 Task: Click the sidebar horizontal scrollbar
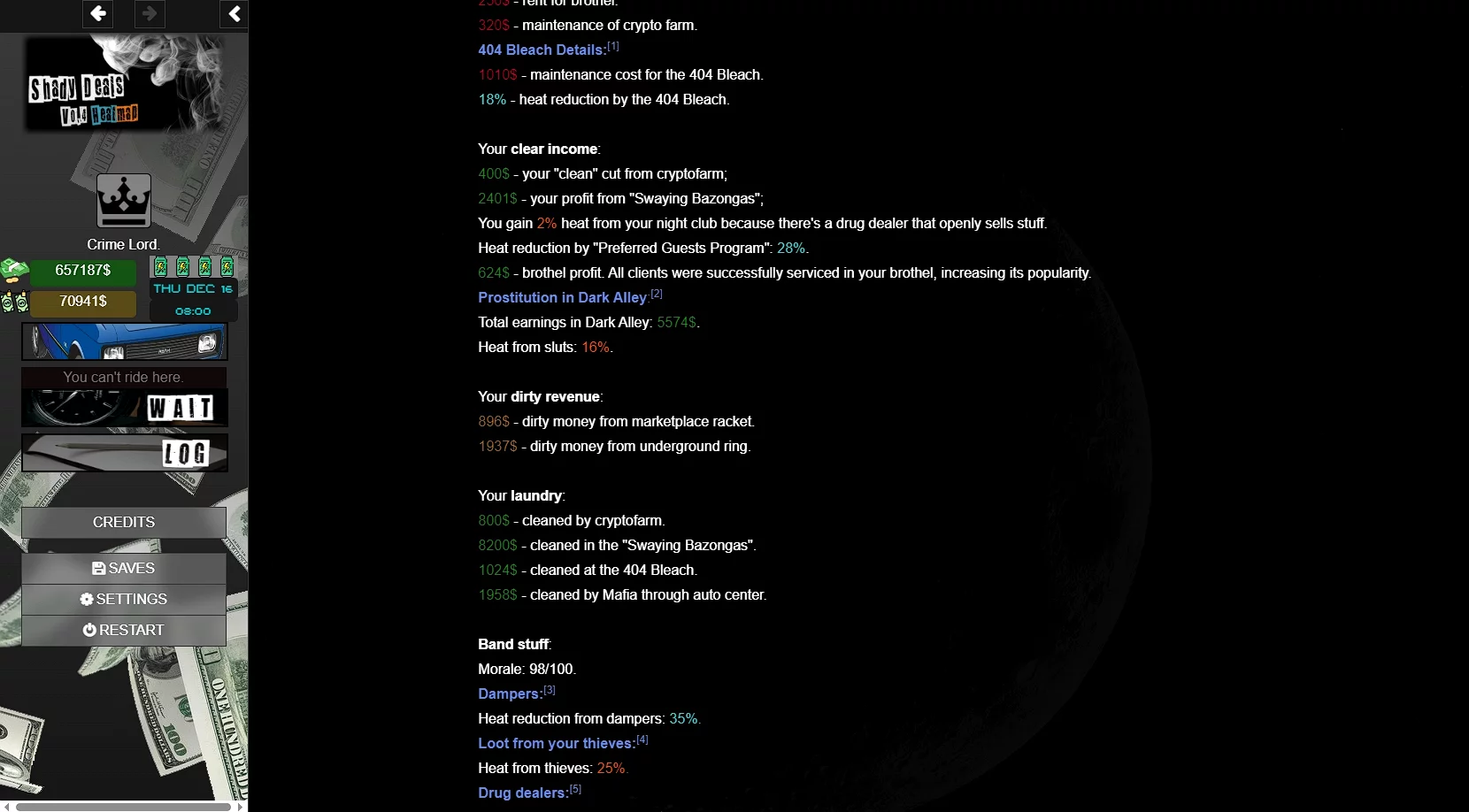click(124, 807)
